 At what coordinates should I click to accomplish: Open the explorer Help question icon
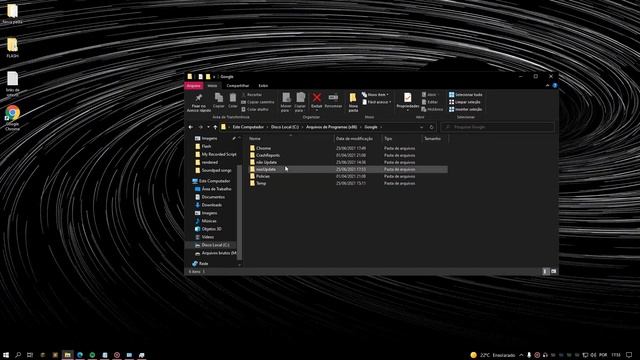click(555, 86)
